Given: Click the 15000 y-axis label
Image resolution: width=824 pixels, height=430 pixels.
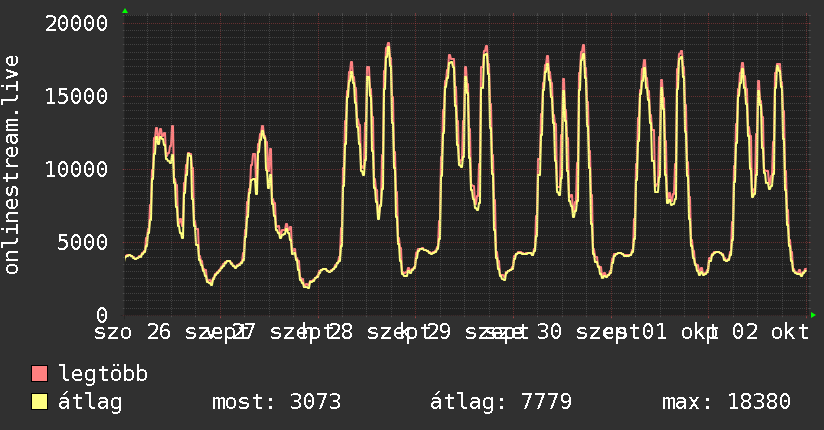Looking at the screenshot, I should (x=77, y=96).
